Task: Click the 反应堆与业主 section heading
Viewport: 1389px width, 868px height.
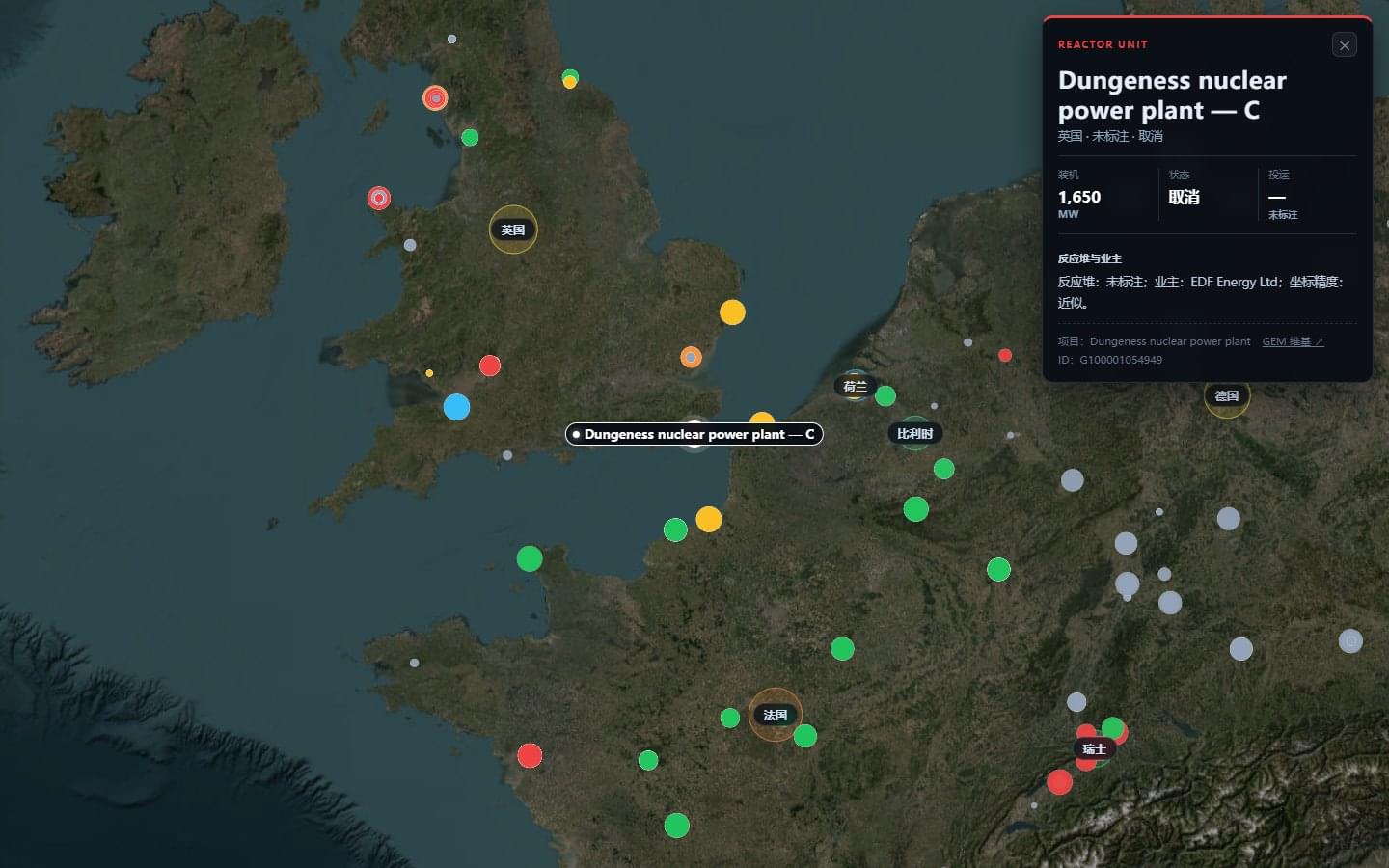Action: pyautogui.click(x=1090, y=258)
